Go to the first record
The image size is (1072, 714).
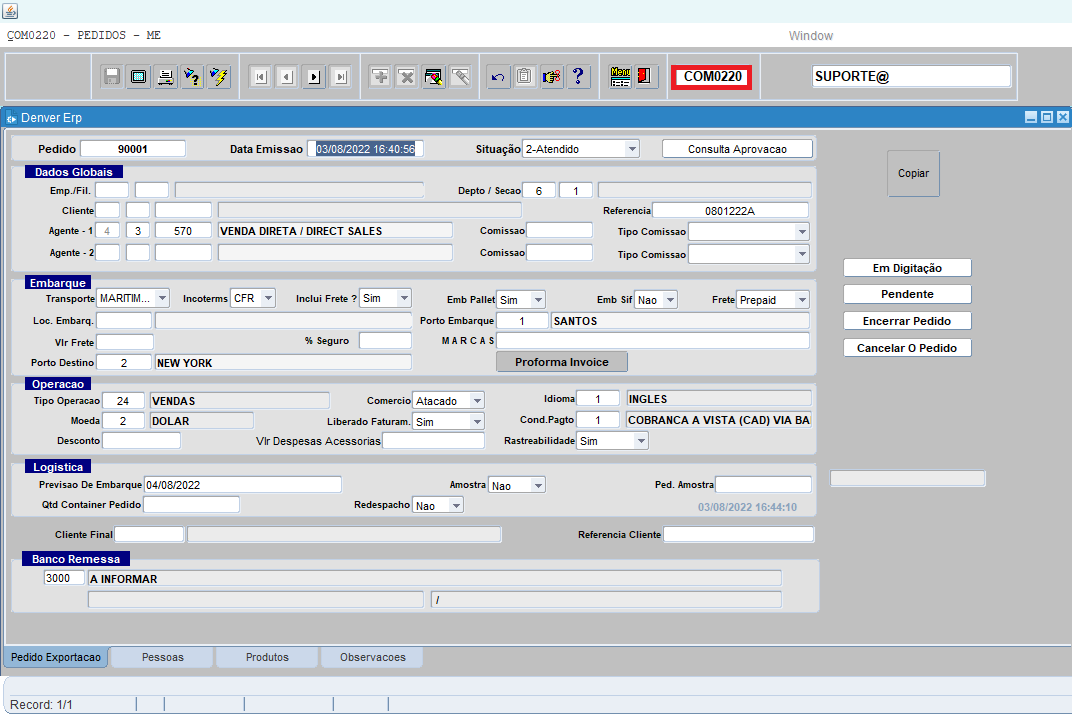click(x=260, y=77)
